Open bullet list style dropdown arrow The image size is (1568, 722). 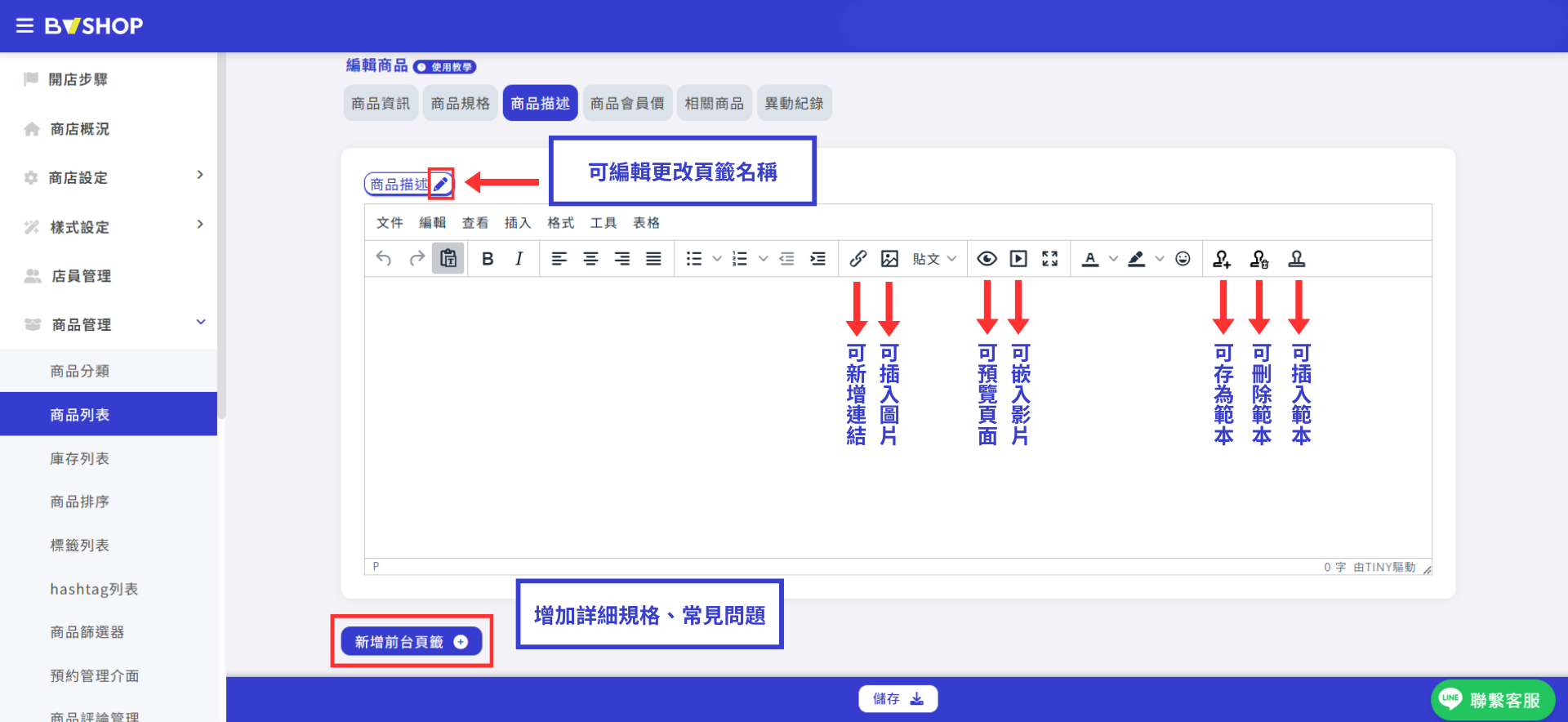pyautogui.click(x=717, y=259)
